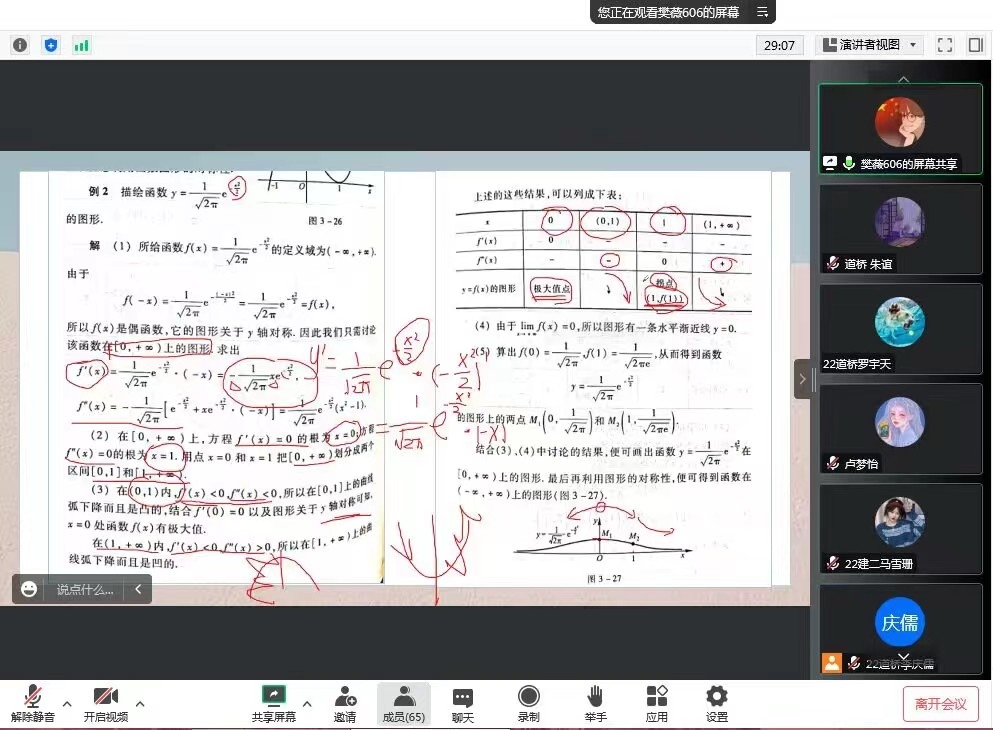Viewport: 993px width, 730px height.
Task: Start recording with the 录制 icon
Action: point(529,697)
